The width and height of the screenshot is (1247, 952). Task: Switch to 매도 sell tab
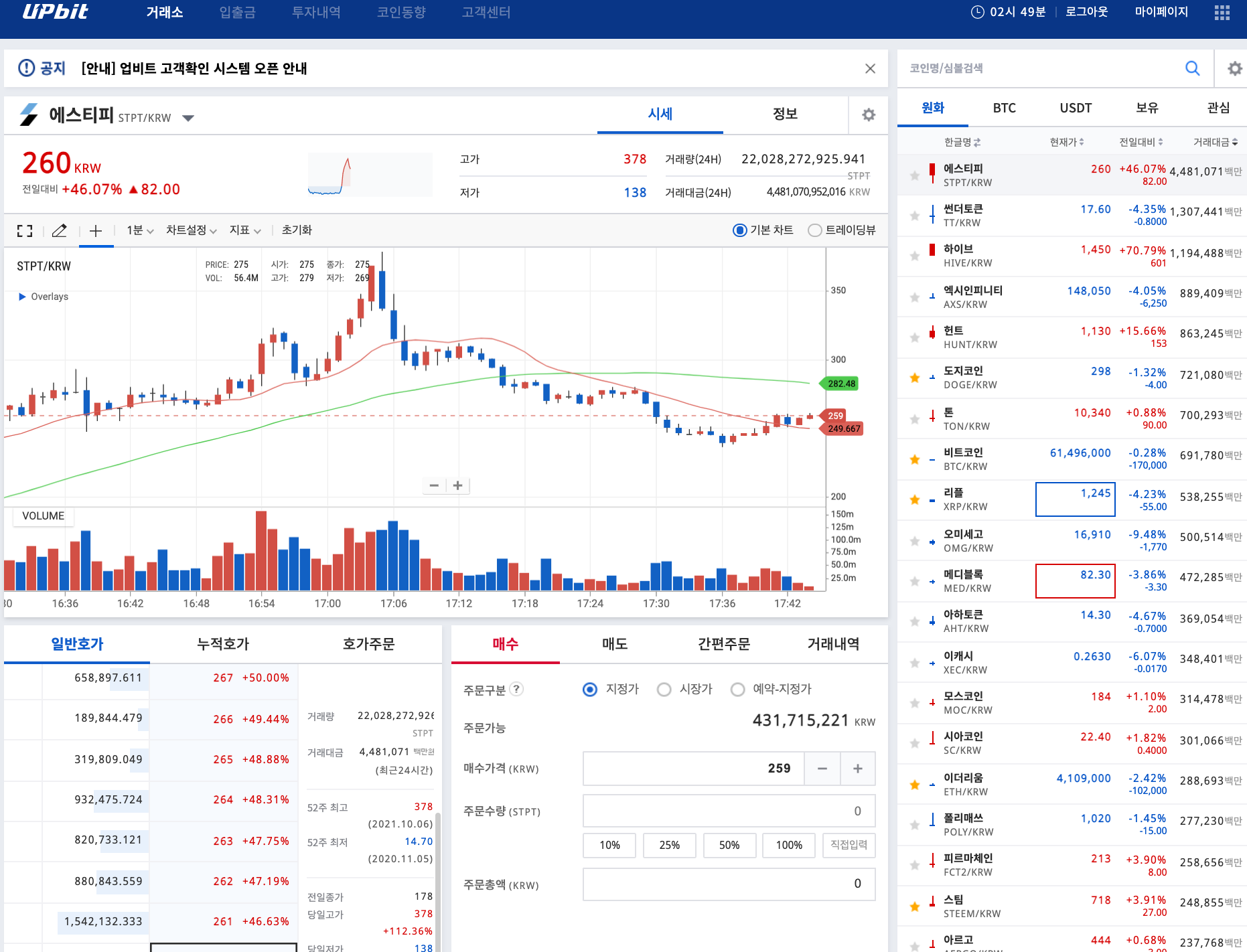click(615, 644)
